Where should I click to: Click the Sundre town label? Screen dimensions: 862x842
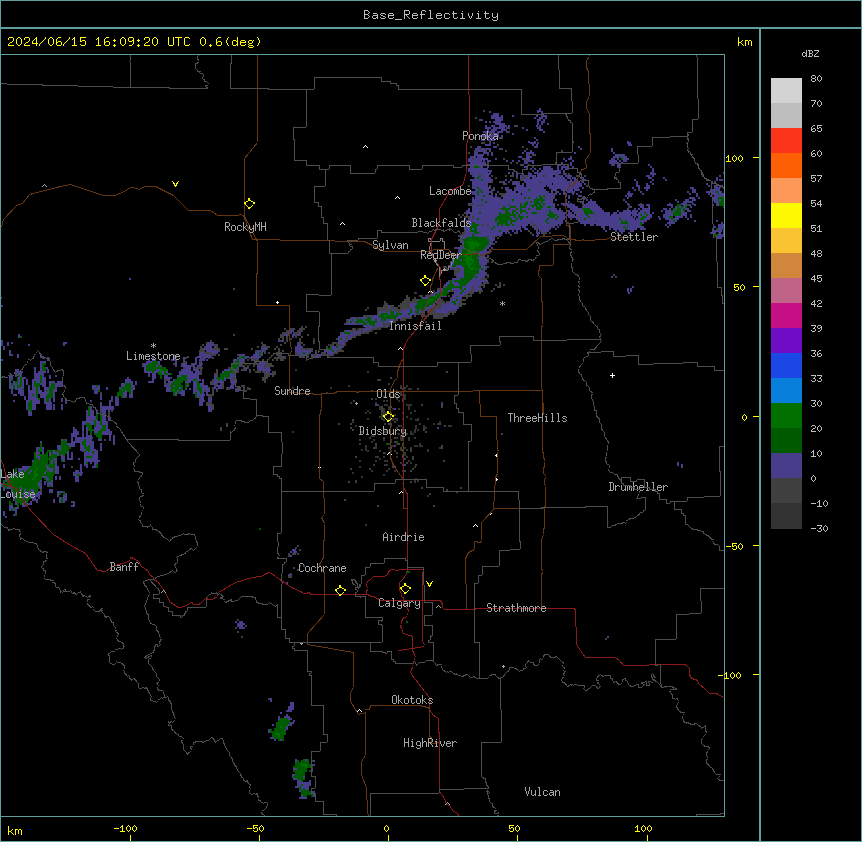[x=292, y=391]
